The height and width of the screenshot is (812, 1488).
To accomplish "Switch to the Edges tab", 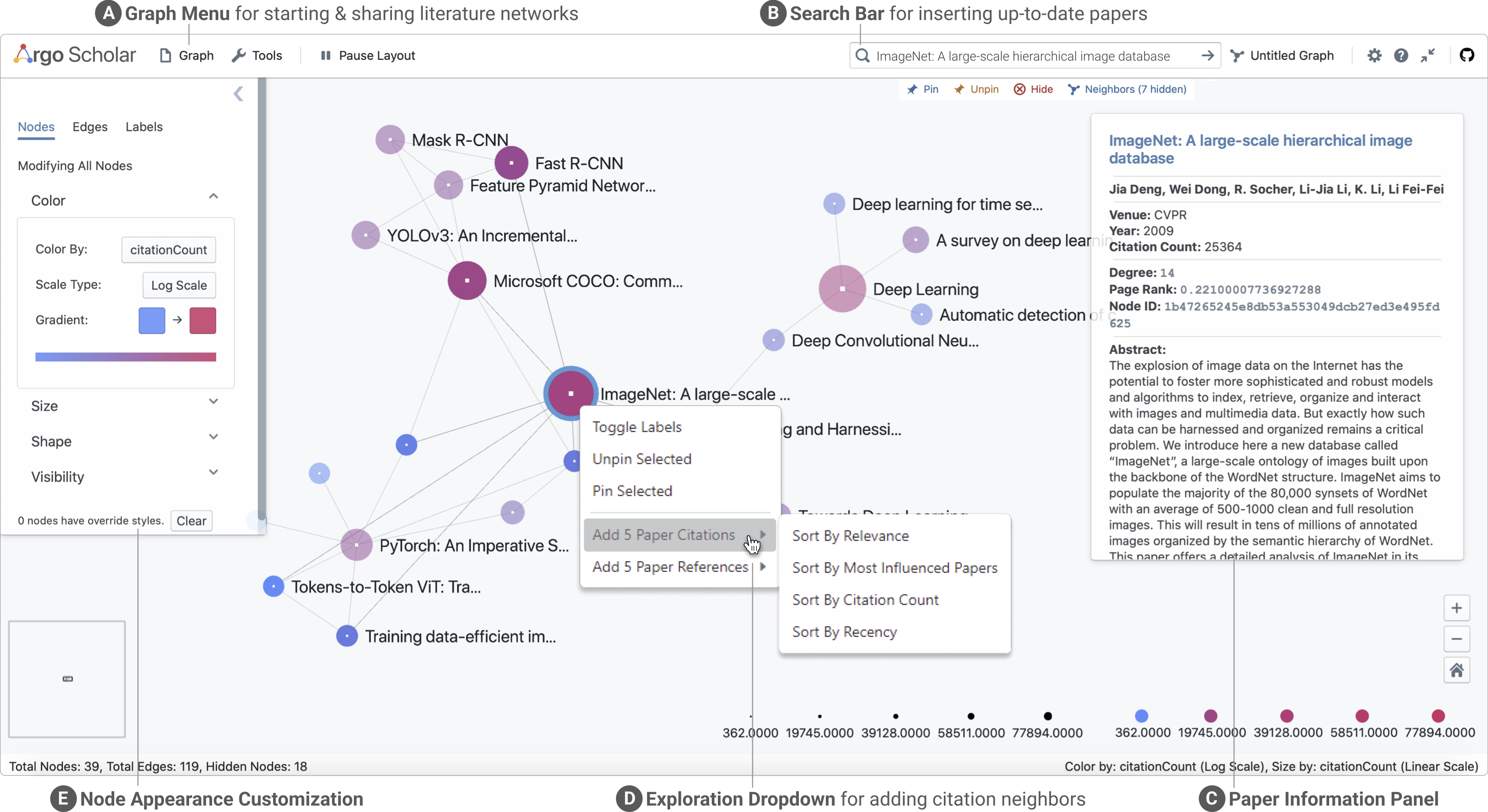I will 90,127.
